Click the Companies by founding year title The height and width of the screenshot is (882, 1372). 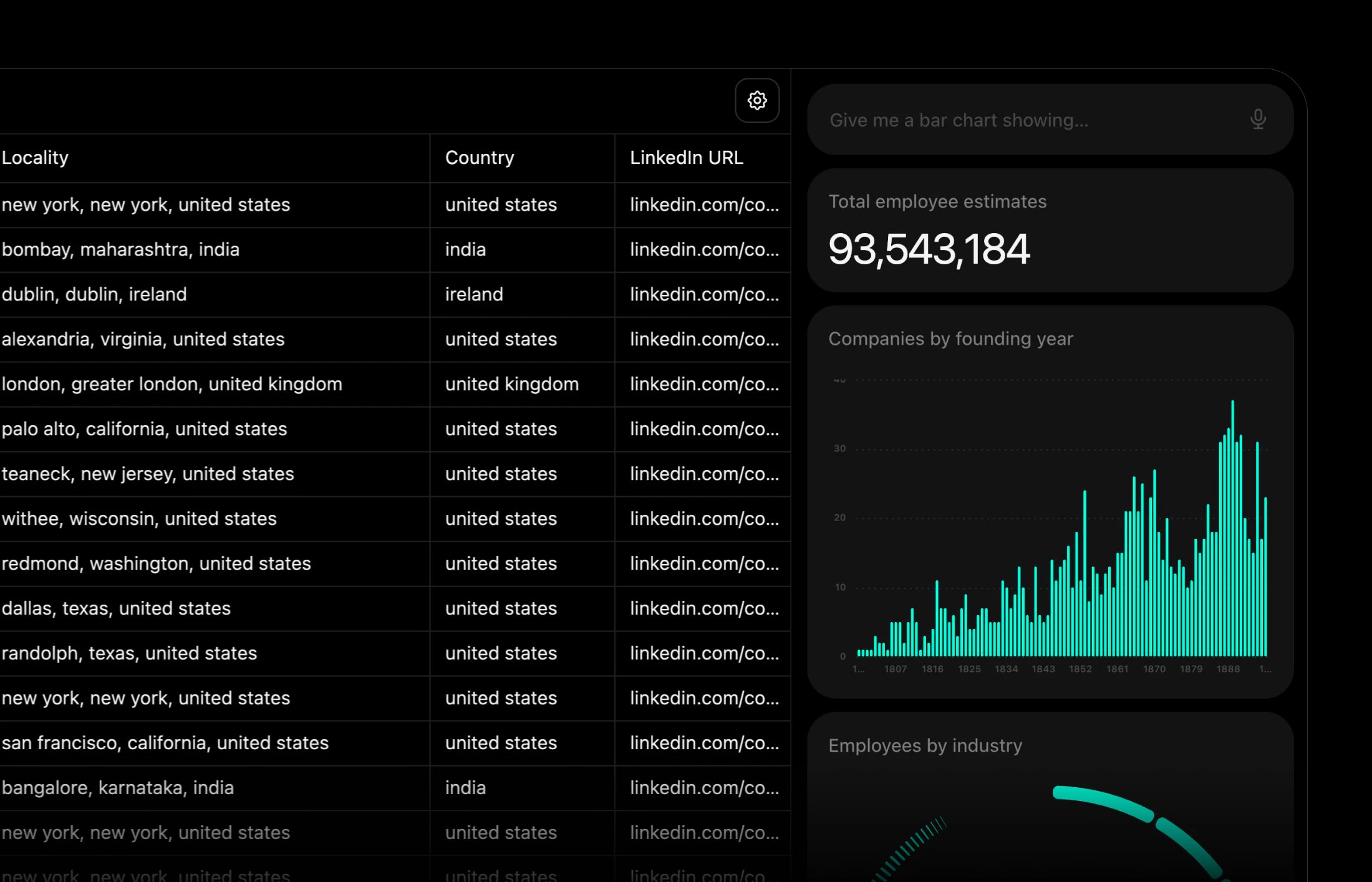pyautogui.click(x=950, y=338)
